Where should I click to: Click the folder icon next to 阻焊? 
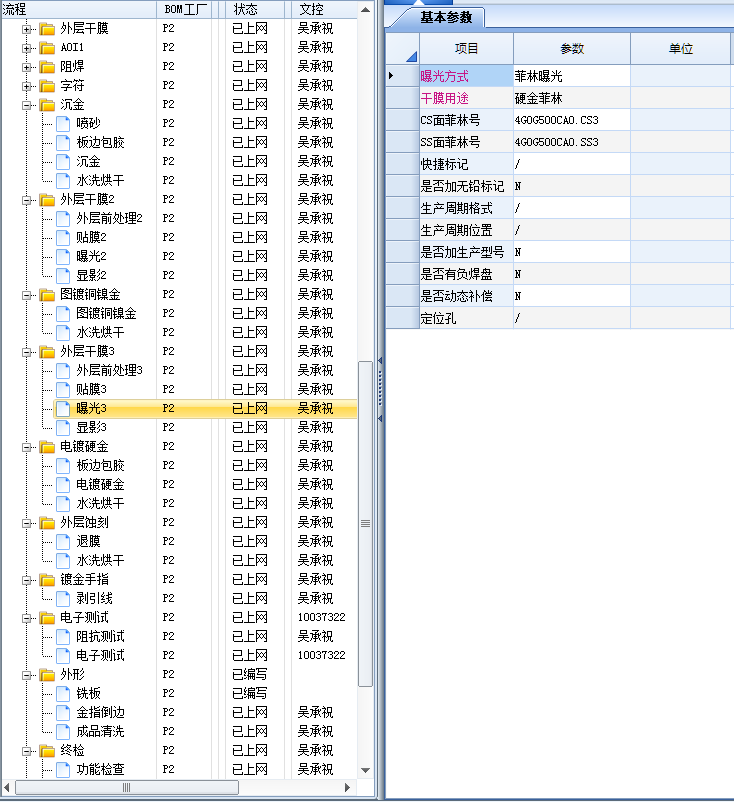coord(47,66)
